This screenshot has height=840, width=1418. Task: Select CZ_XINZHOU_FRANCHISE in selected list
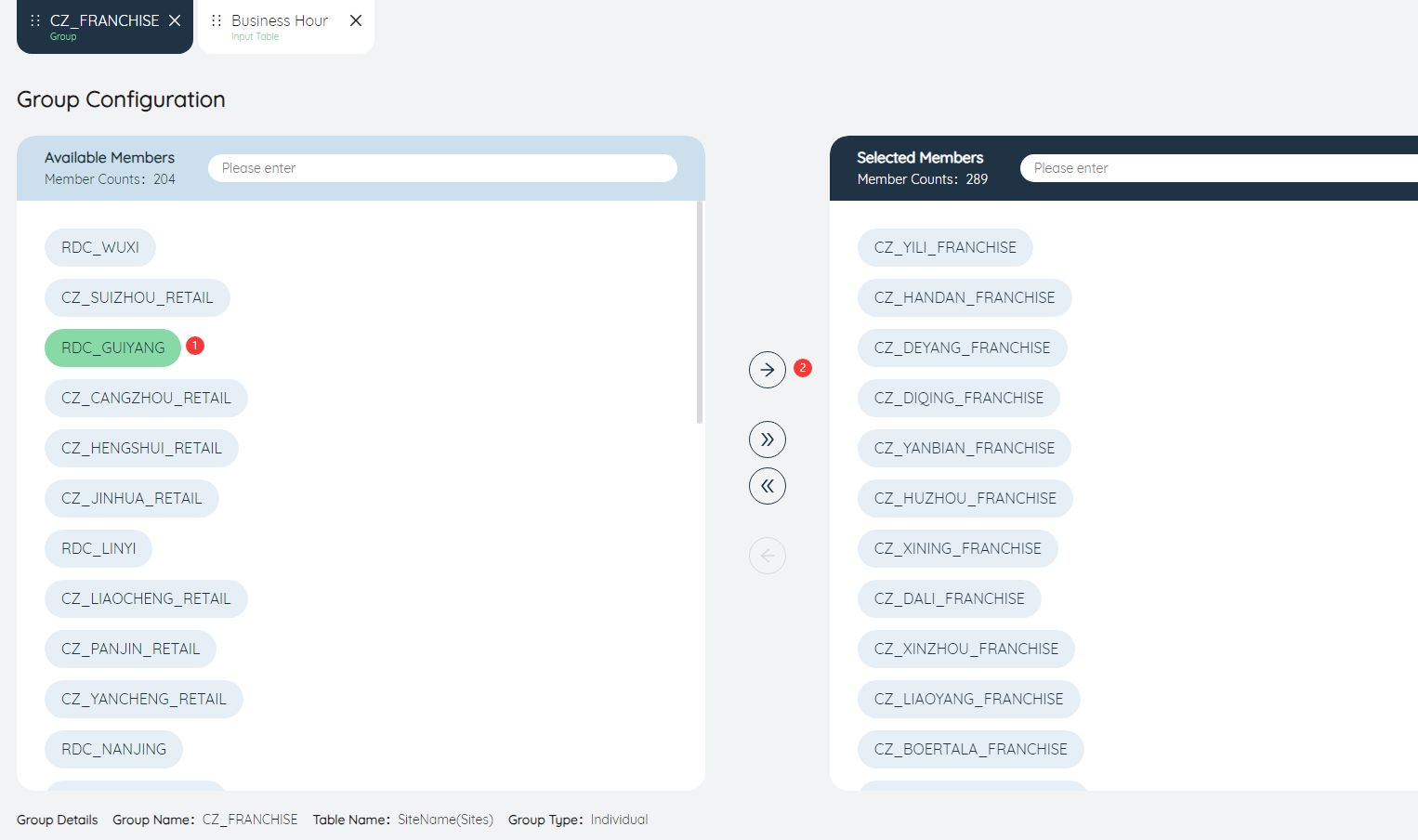pos(966,649)
